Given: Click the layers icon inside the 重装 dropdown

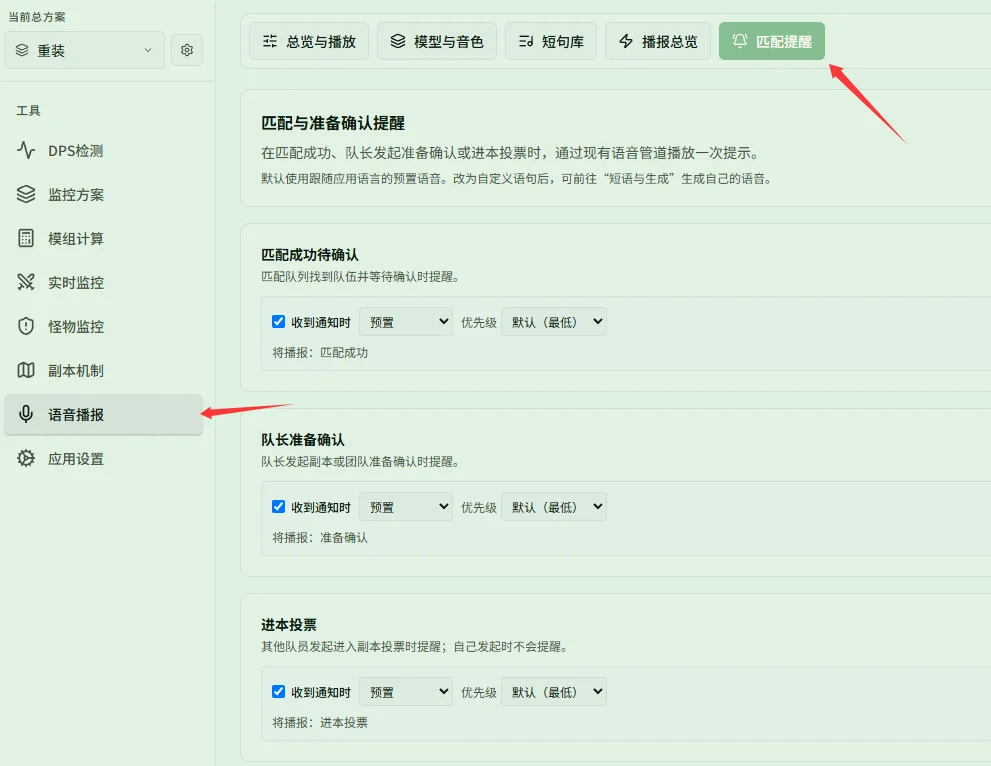Looking at the screenshot, I should click(22, 50).
